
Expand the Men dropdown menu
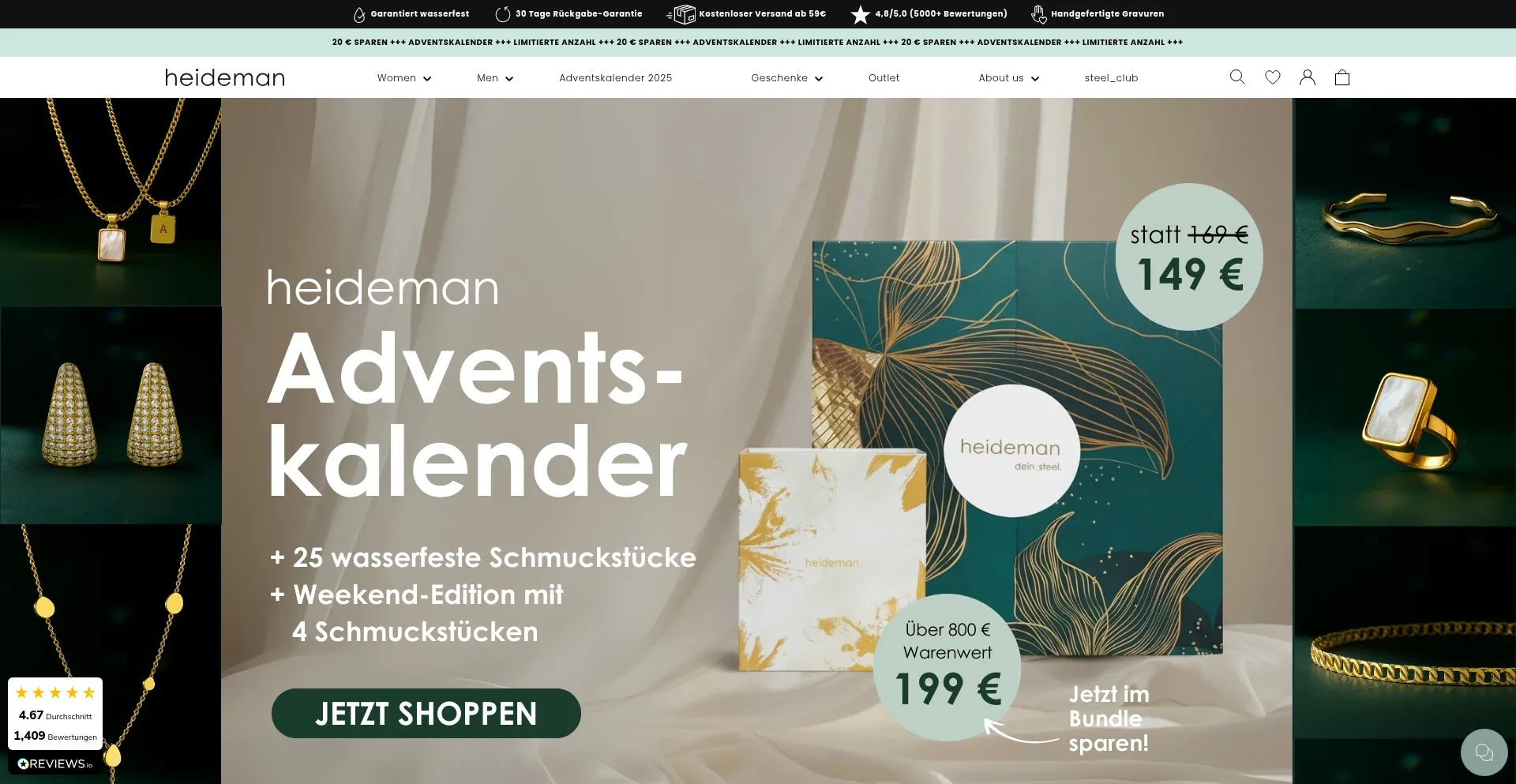[x=495, y=78]
